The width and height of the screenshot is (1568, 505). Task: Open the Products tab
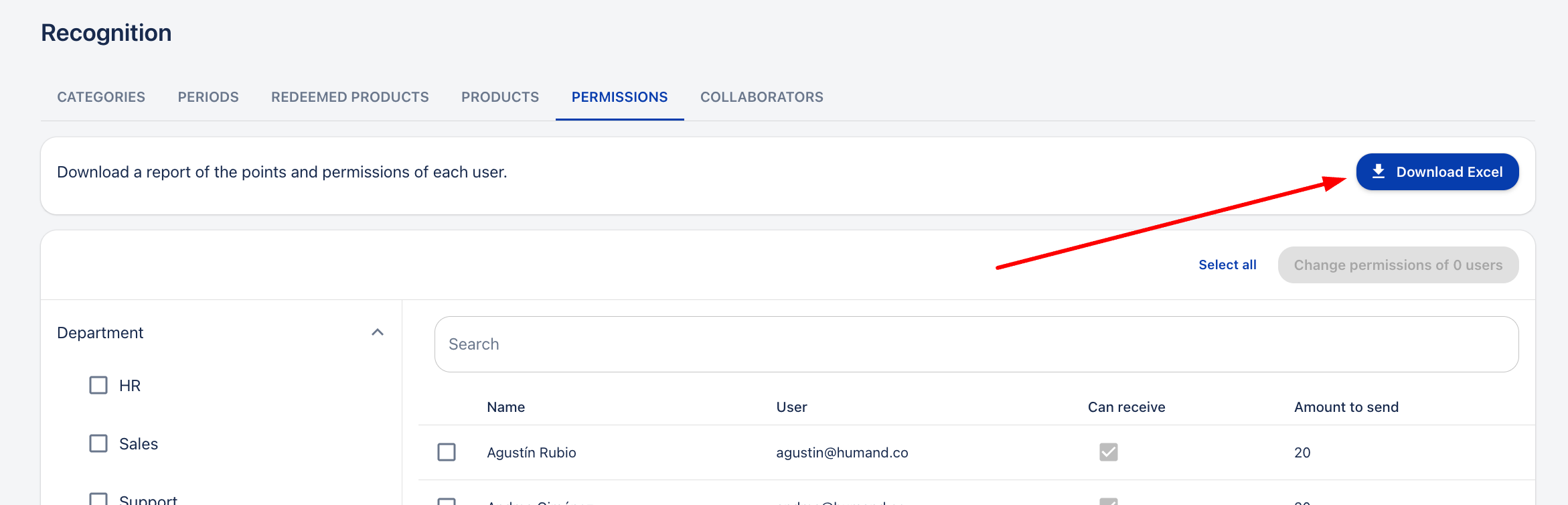point(500,97)
